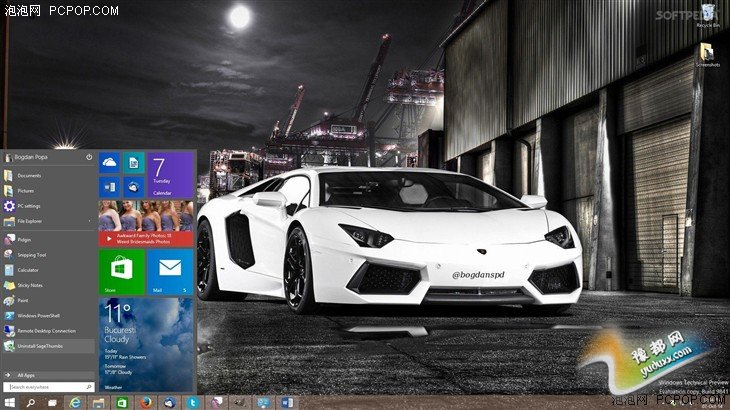Open the Calendar live tile
The width and height of the screenshot is (730, 410).
pyautogui.click(x=171, y=174)
